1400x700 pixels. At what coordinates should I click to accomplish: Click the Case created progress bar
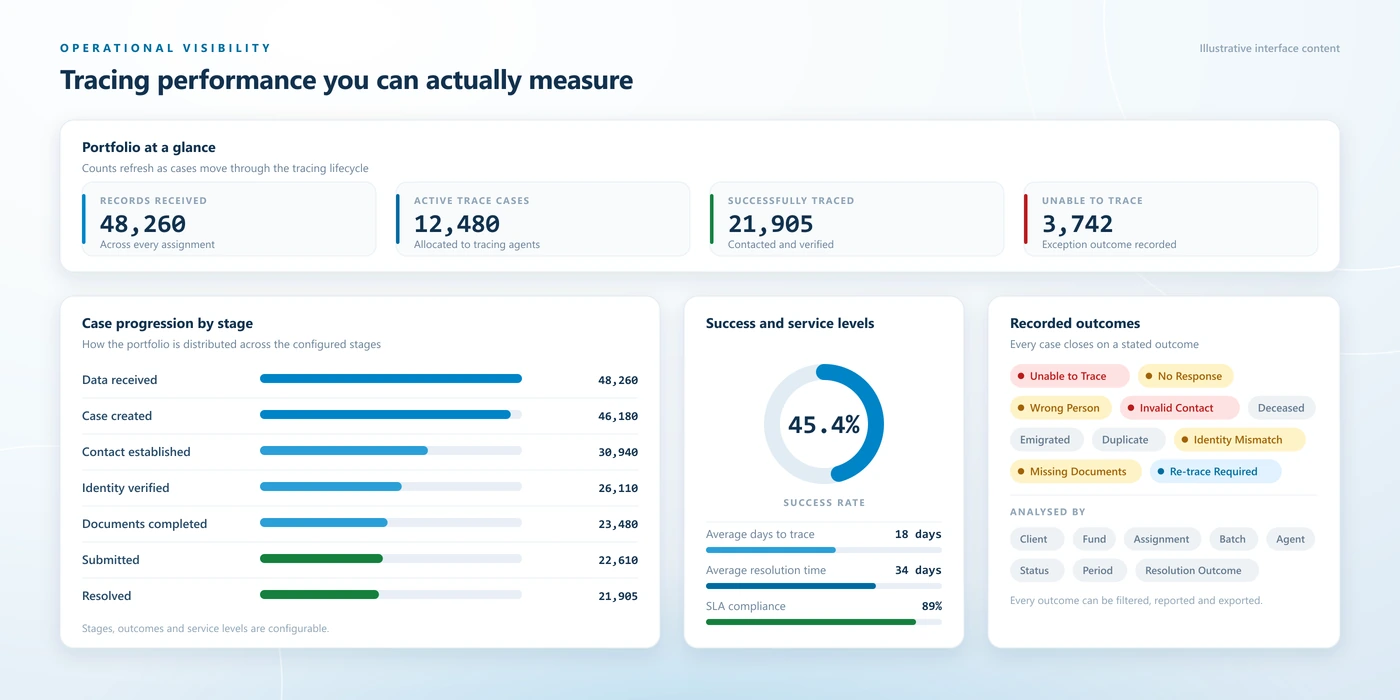tap(391, 415)
